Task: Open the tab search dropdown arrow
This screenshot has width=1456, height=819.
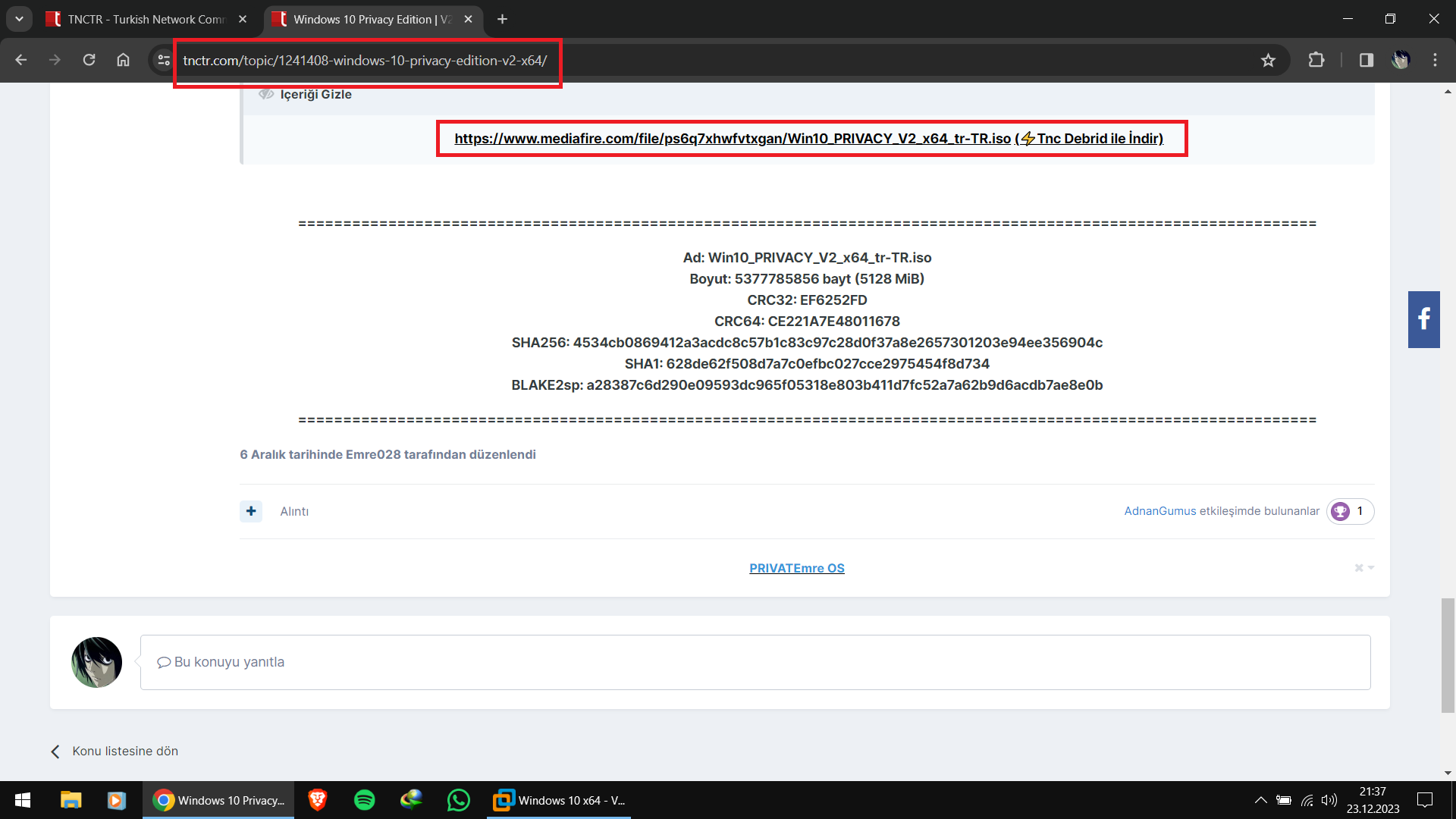Action: (19, 19)
